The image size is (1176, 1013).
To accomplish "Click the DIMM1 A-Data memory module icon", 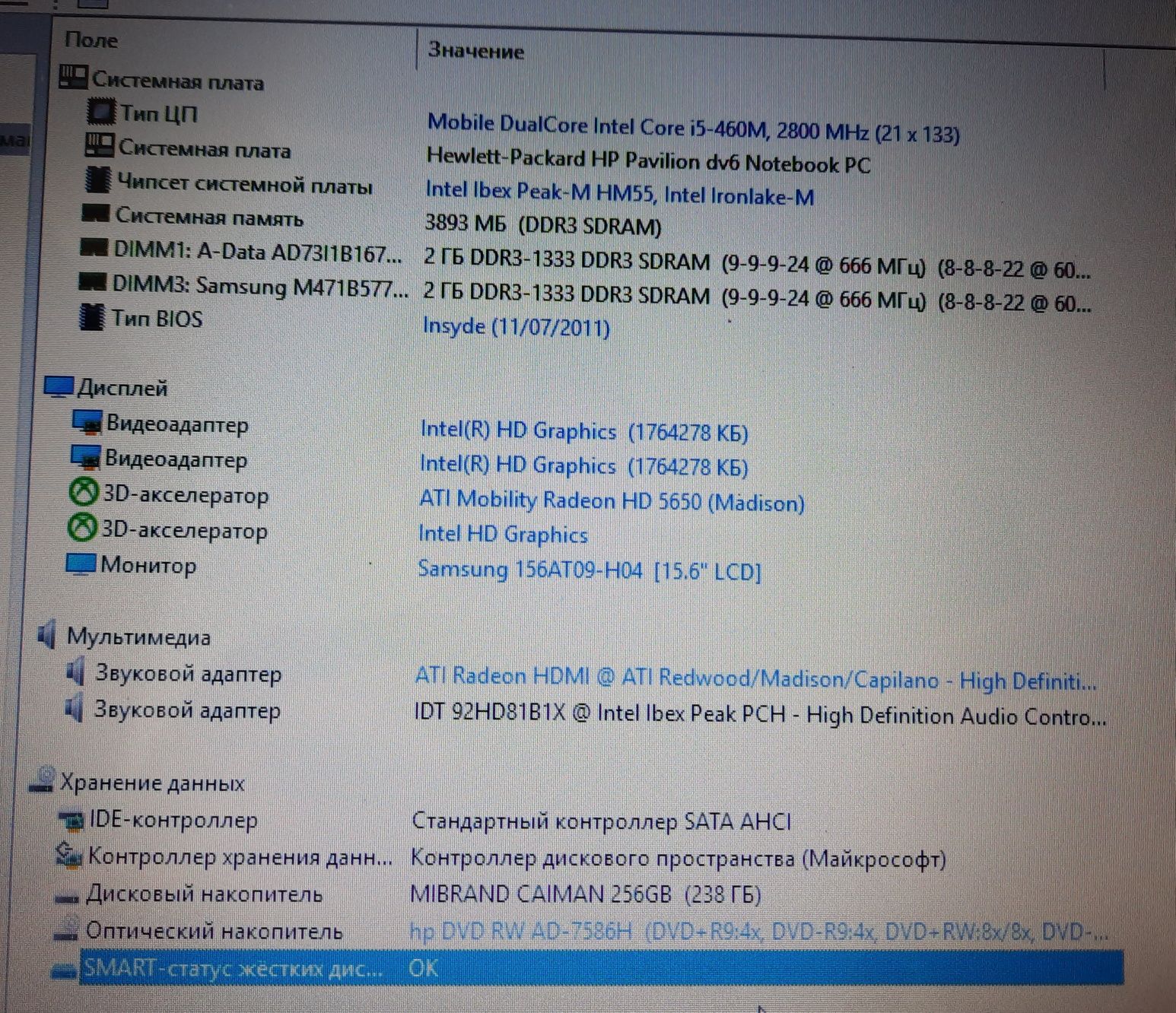I will tap(94, 248).
